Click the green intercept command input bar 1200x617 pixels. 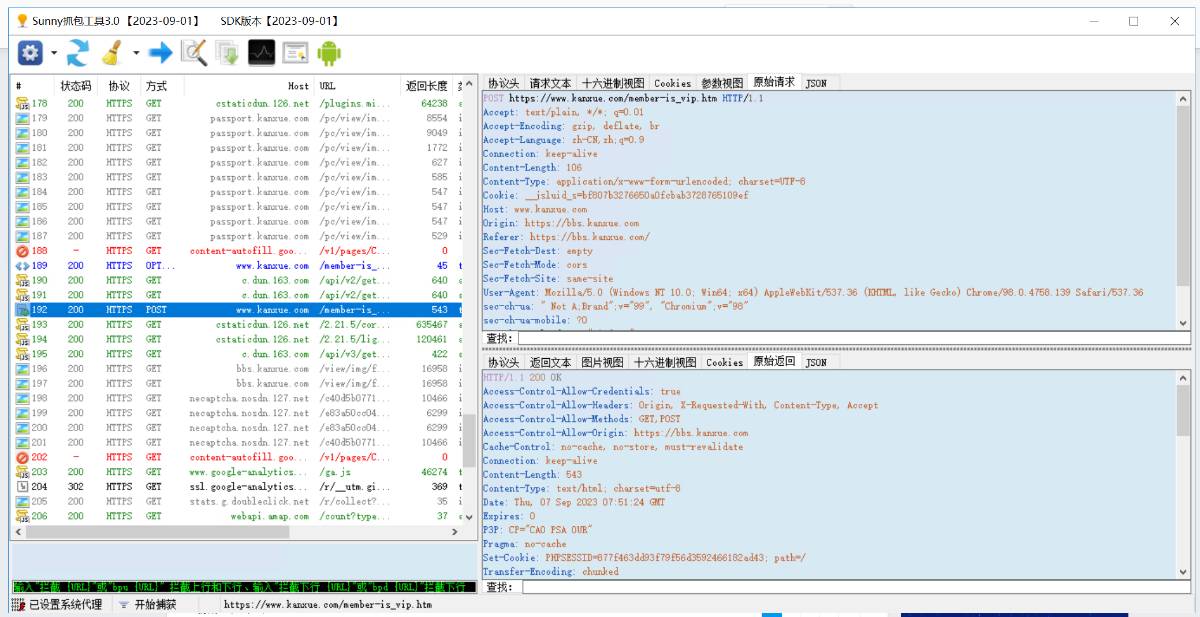(x=244, y=587)
